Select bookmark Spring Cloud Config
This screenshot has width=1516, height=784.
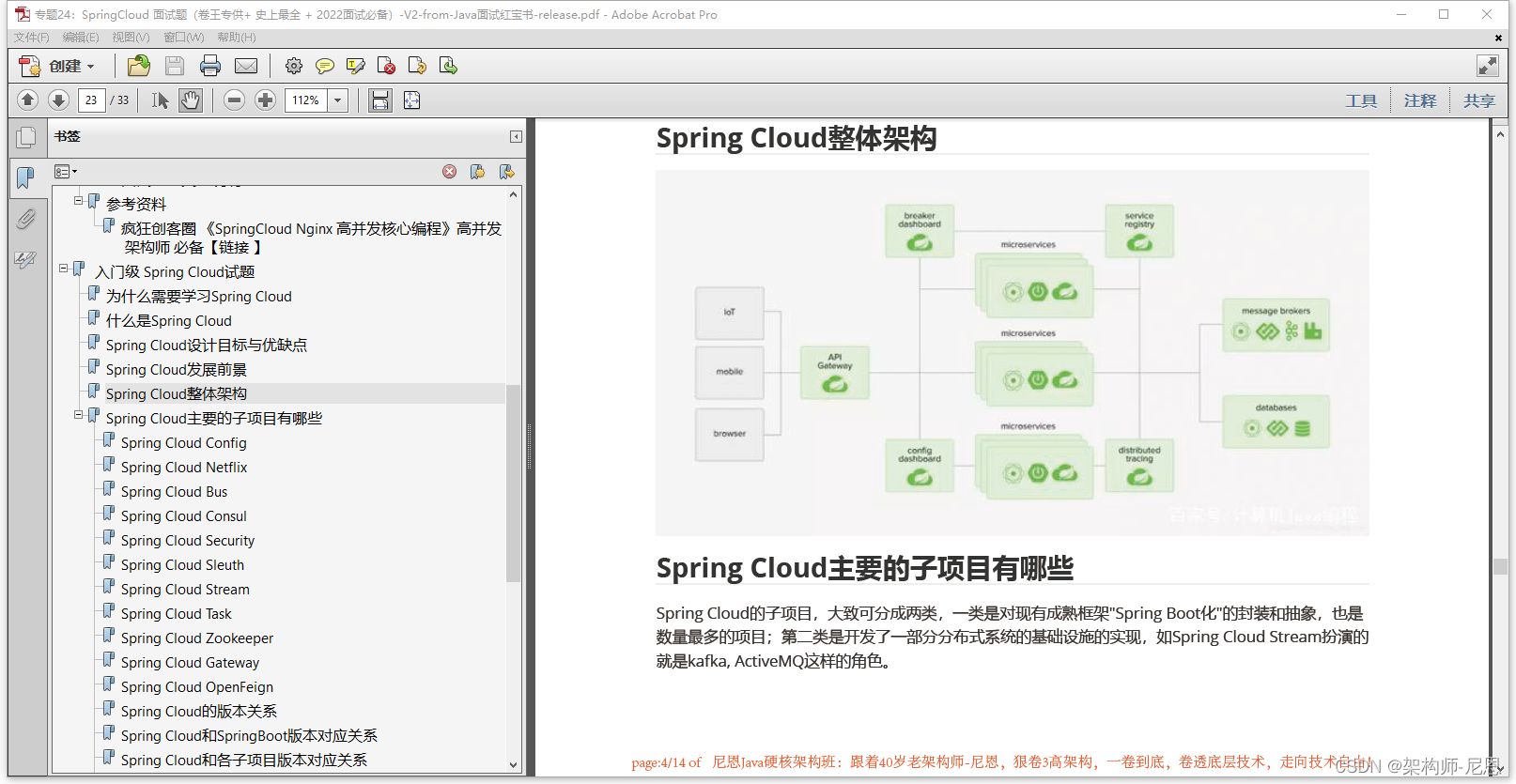(x=183, y=443)
